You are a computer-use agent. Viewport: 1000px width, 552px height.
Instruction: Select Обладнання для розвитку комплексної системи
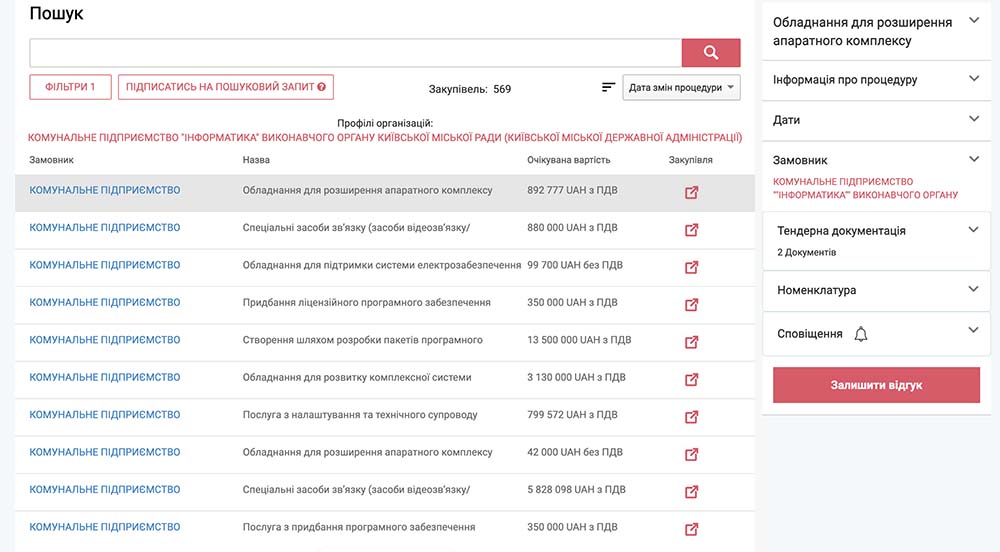click(357, 377)
